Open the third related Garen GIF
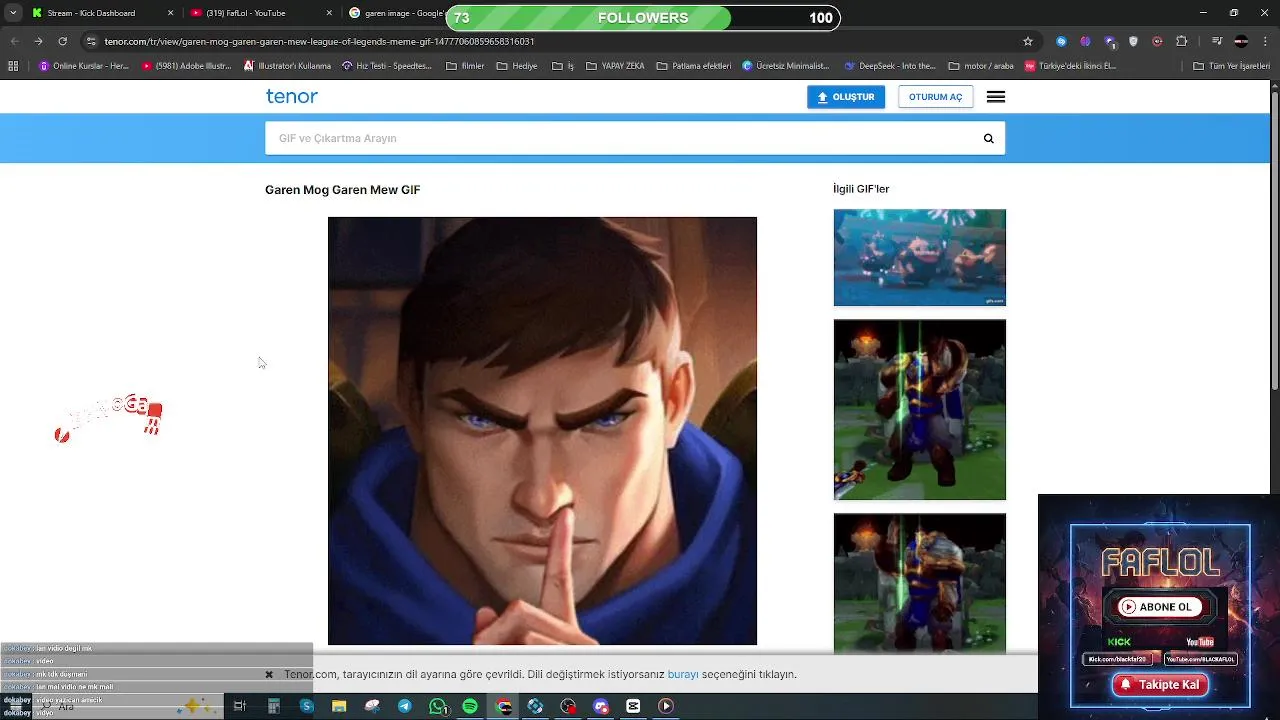 click(x=920, y=584)
